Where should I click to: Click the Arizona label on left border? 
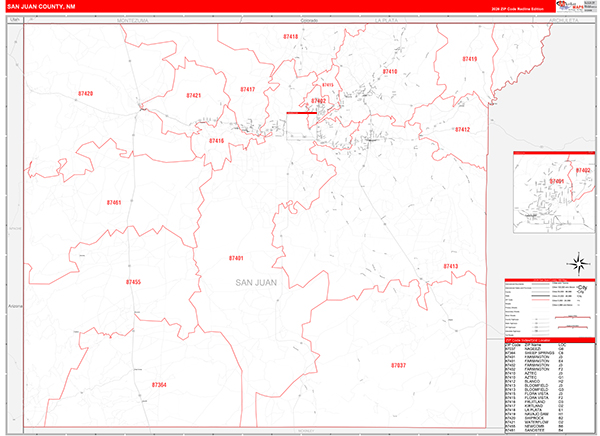15,307
